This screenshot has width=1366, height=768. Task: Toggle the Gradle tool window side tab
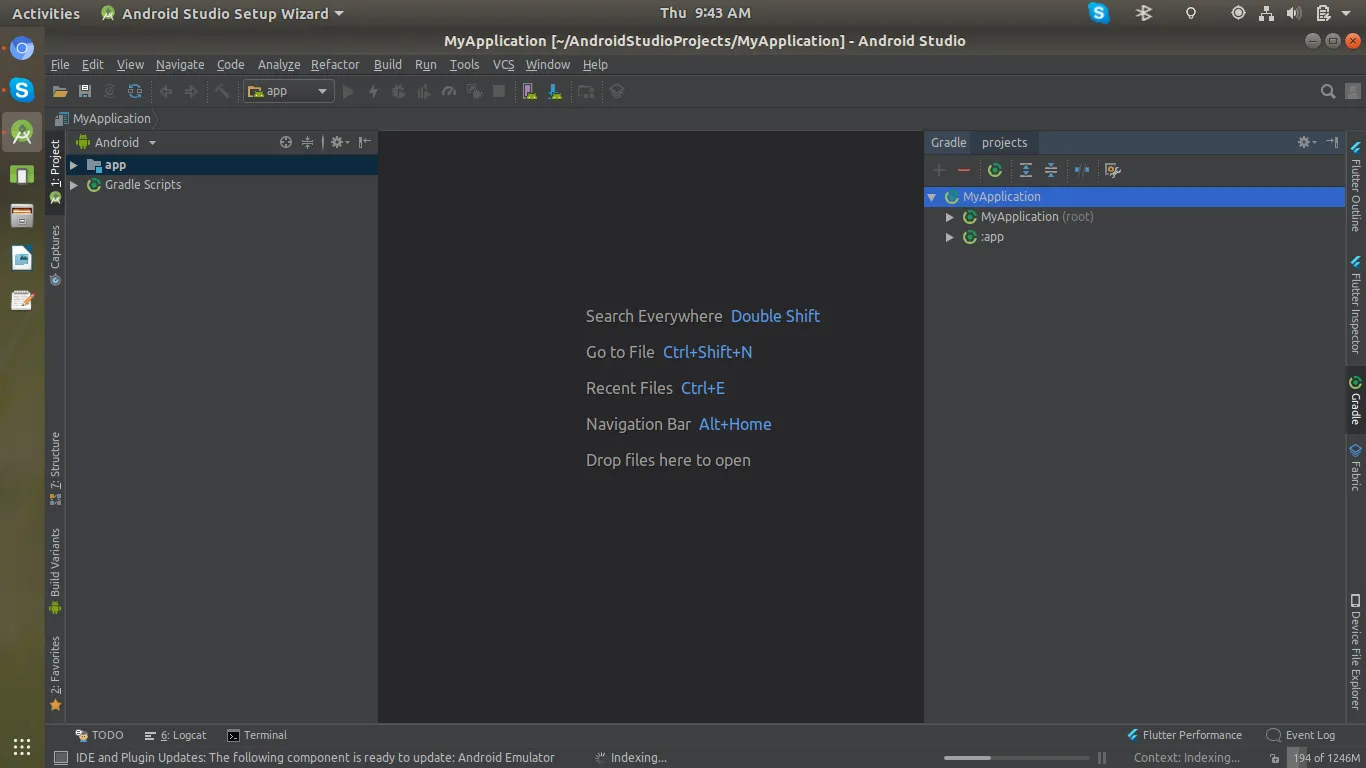(1355, 400)
